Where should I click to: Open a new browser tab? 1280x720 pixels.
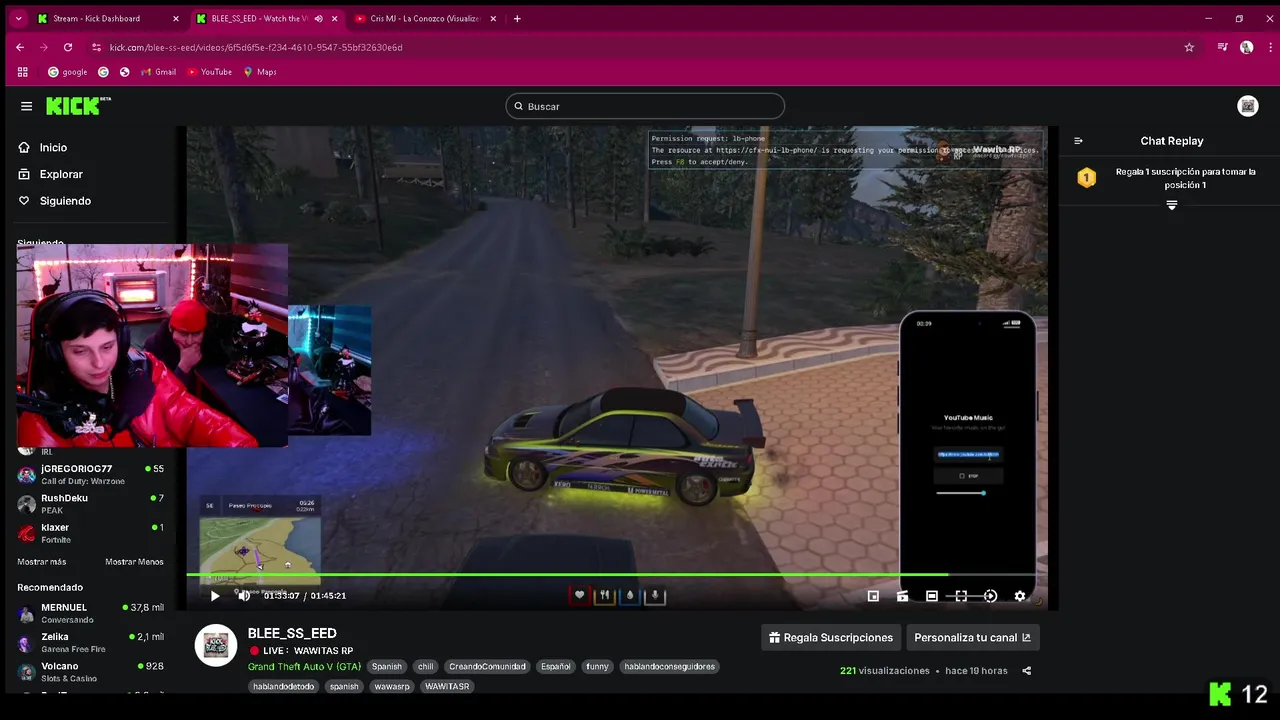[x=517, y=18]
